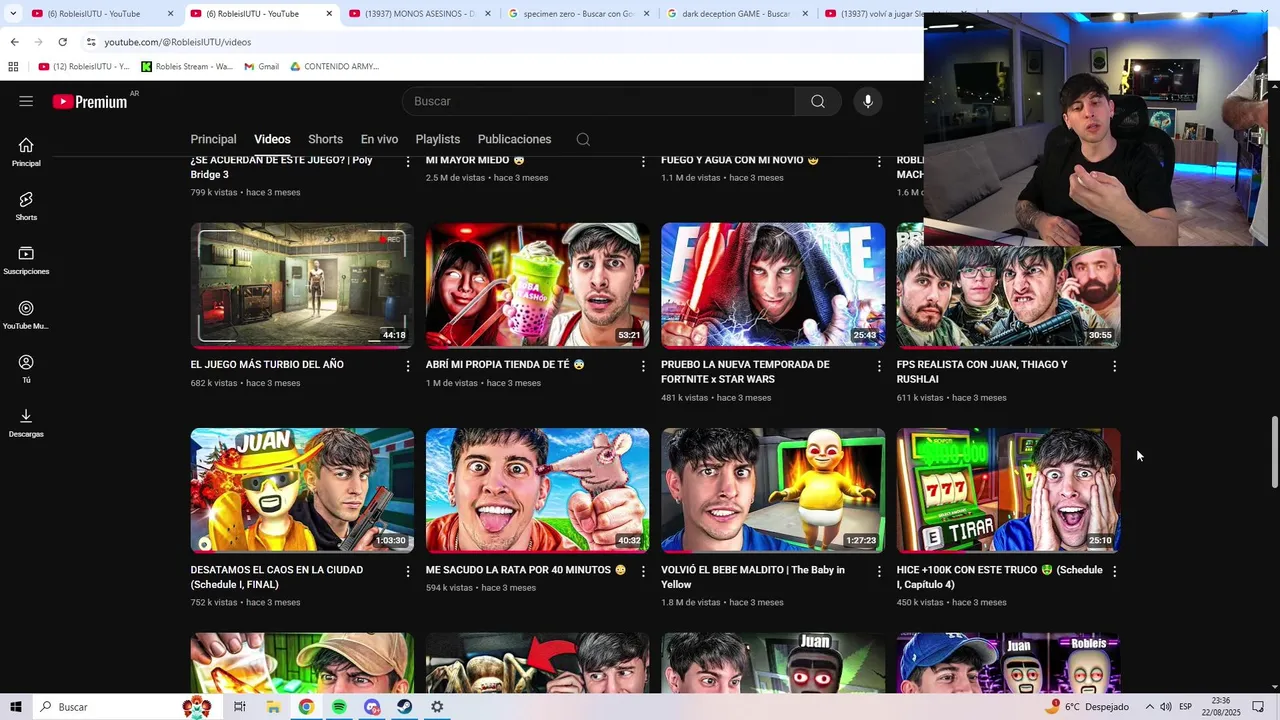Play The Baby in Yellow thumbnail
The width and height of the screenshot is (1280, 720).
coord(773,490)
